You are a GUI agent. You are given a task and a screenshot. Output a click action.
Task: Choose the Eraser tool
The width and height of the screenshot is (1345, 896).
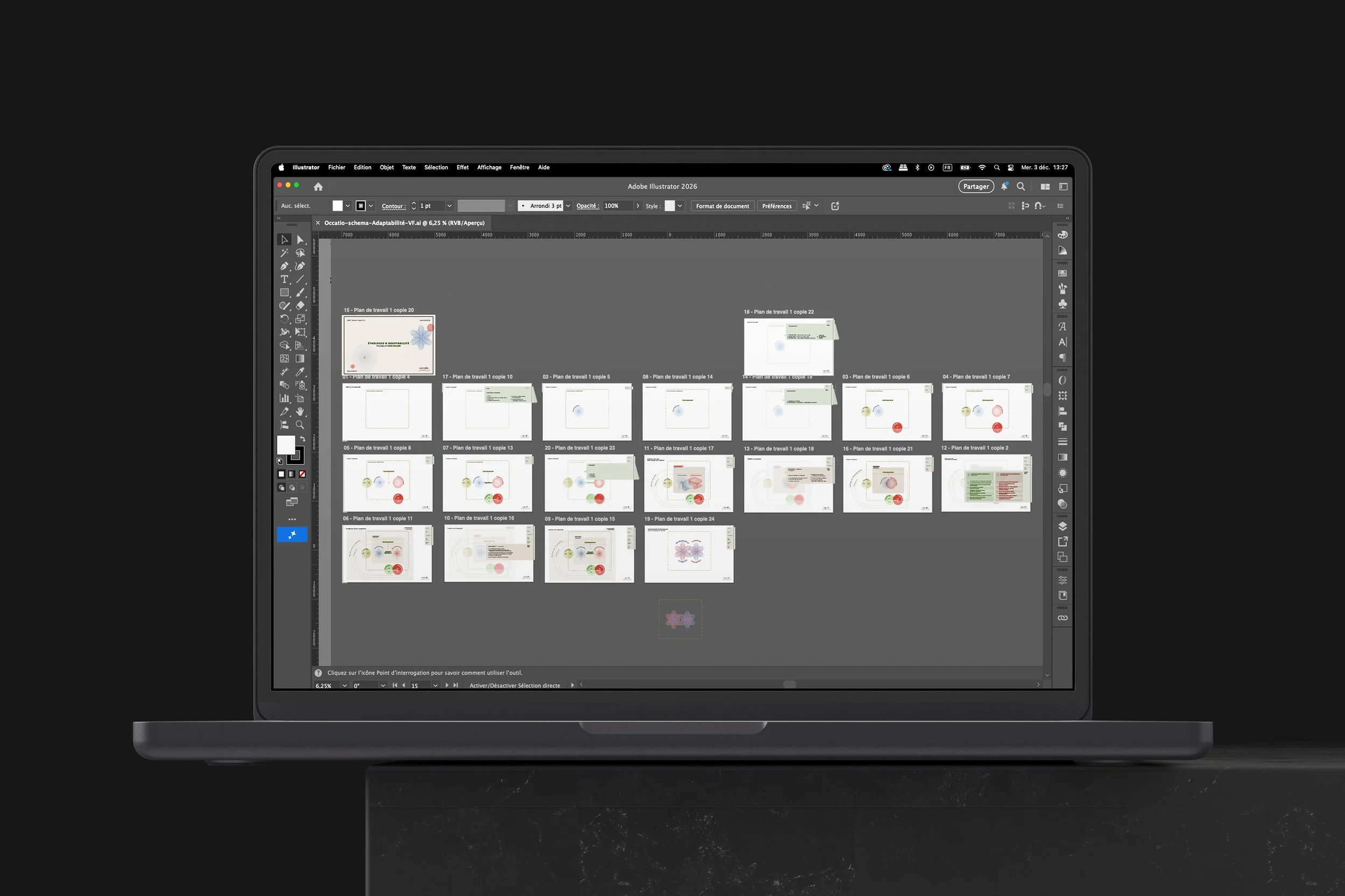point(300,305)
